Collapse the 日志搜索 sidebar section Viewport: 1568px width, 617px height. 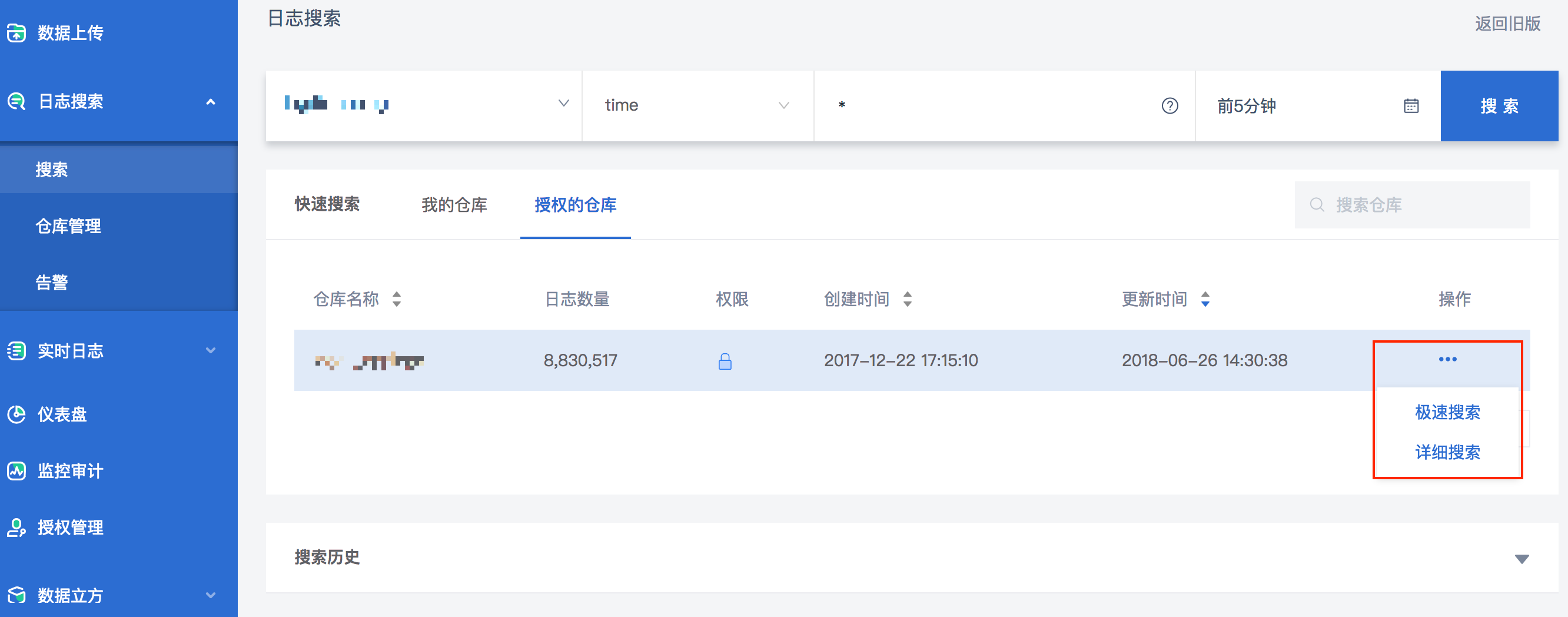click(x=211, y=102)
